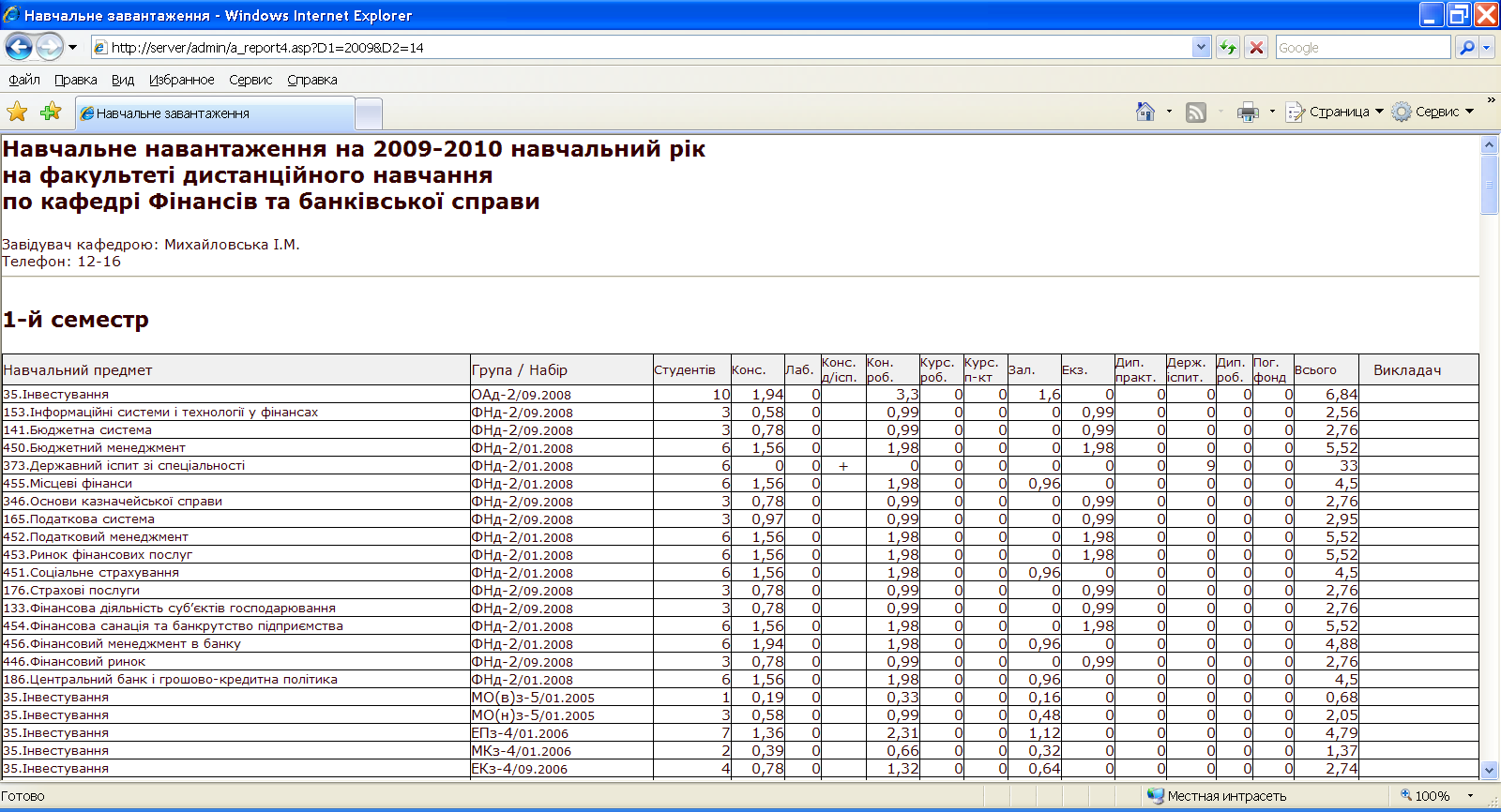1501x812 pixels.
Task: Expand the Print options dropdown arrow
Action: (x=1272, y=112)
